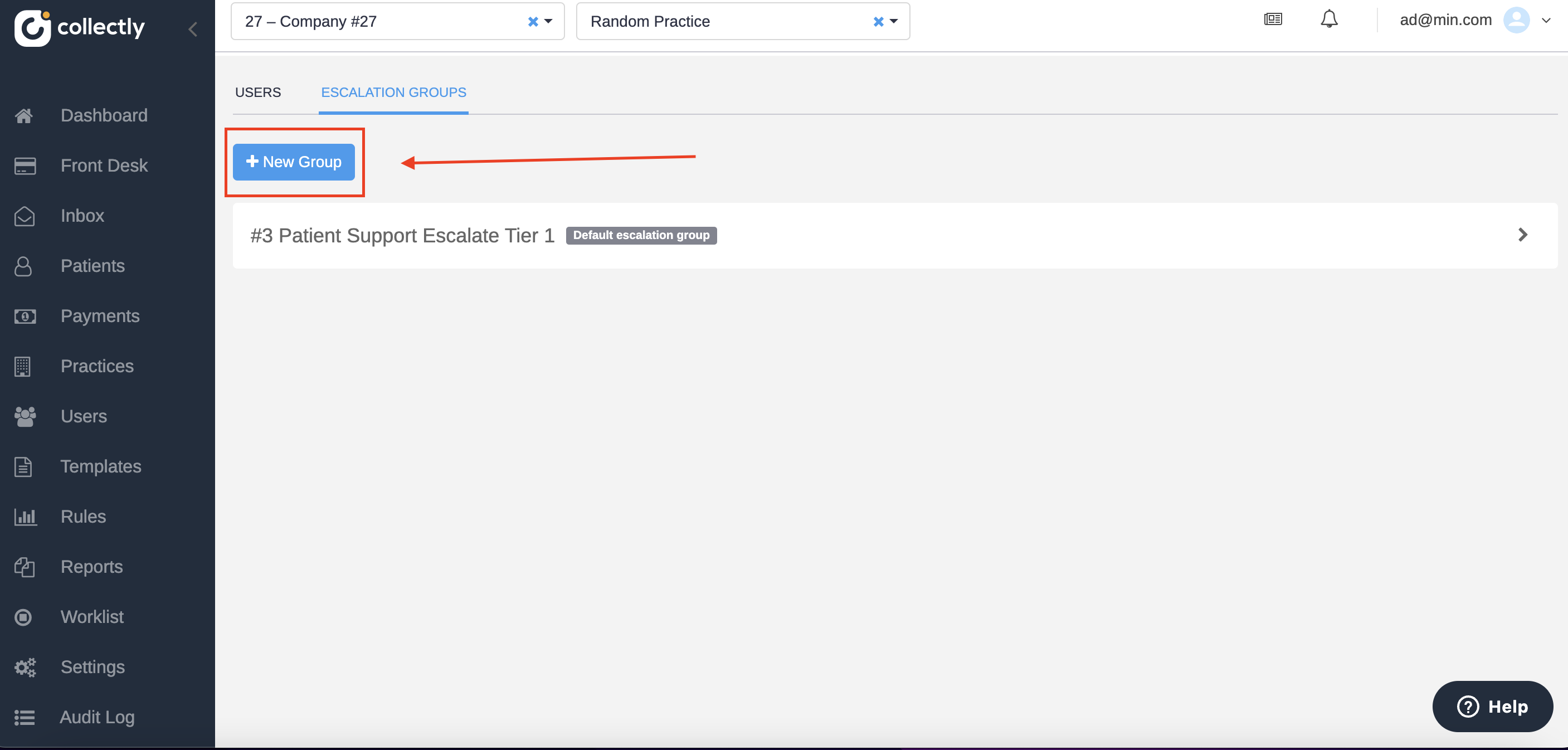Image resolution: width=1568 pixels, height=750 pixels.
Task: Go to Audit Log in sidebar
Action: [97, 717]
